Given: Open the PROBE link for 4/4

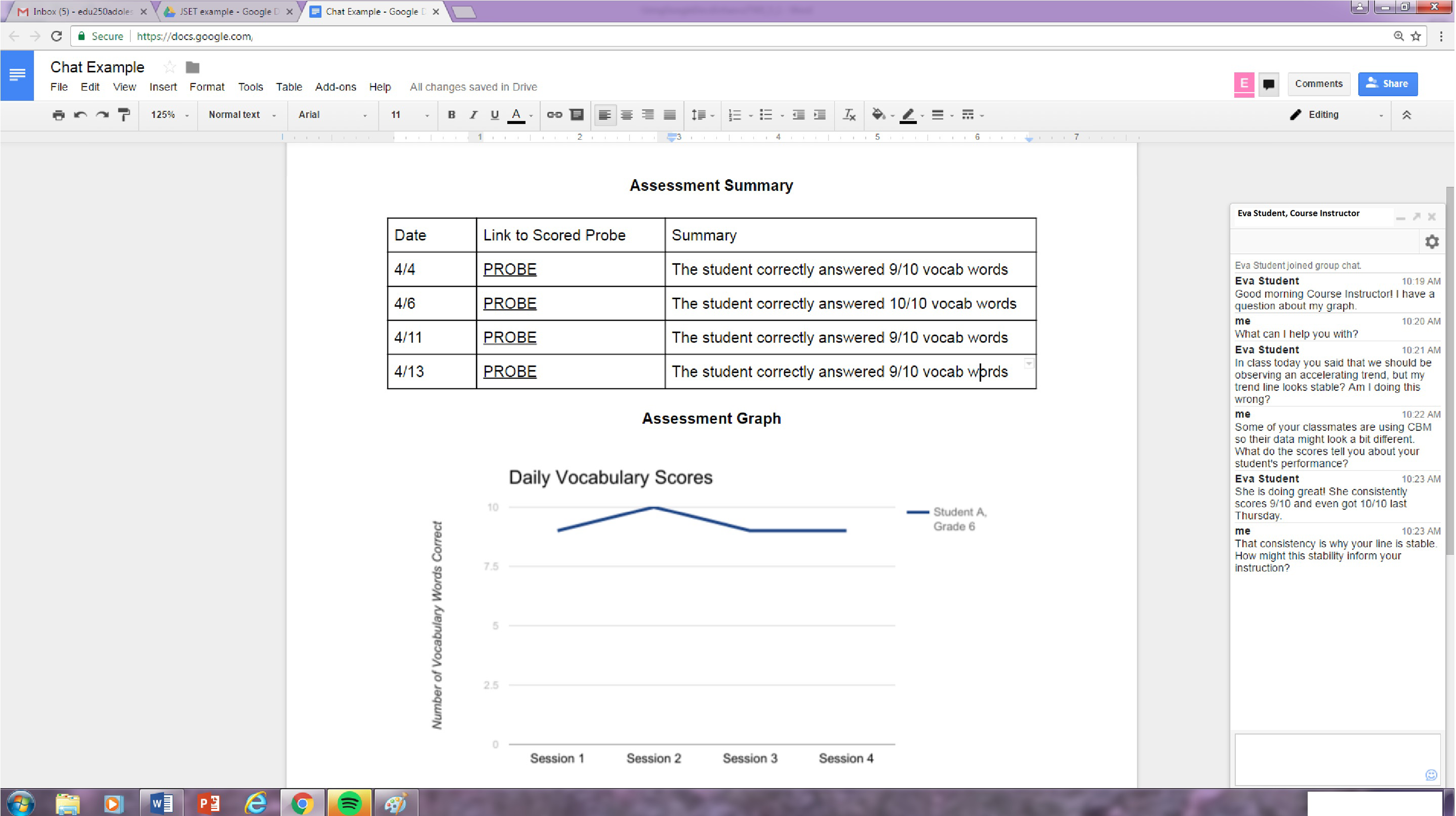Looking at the screenshot, I should (509, 269).
